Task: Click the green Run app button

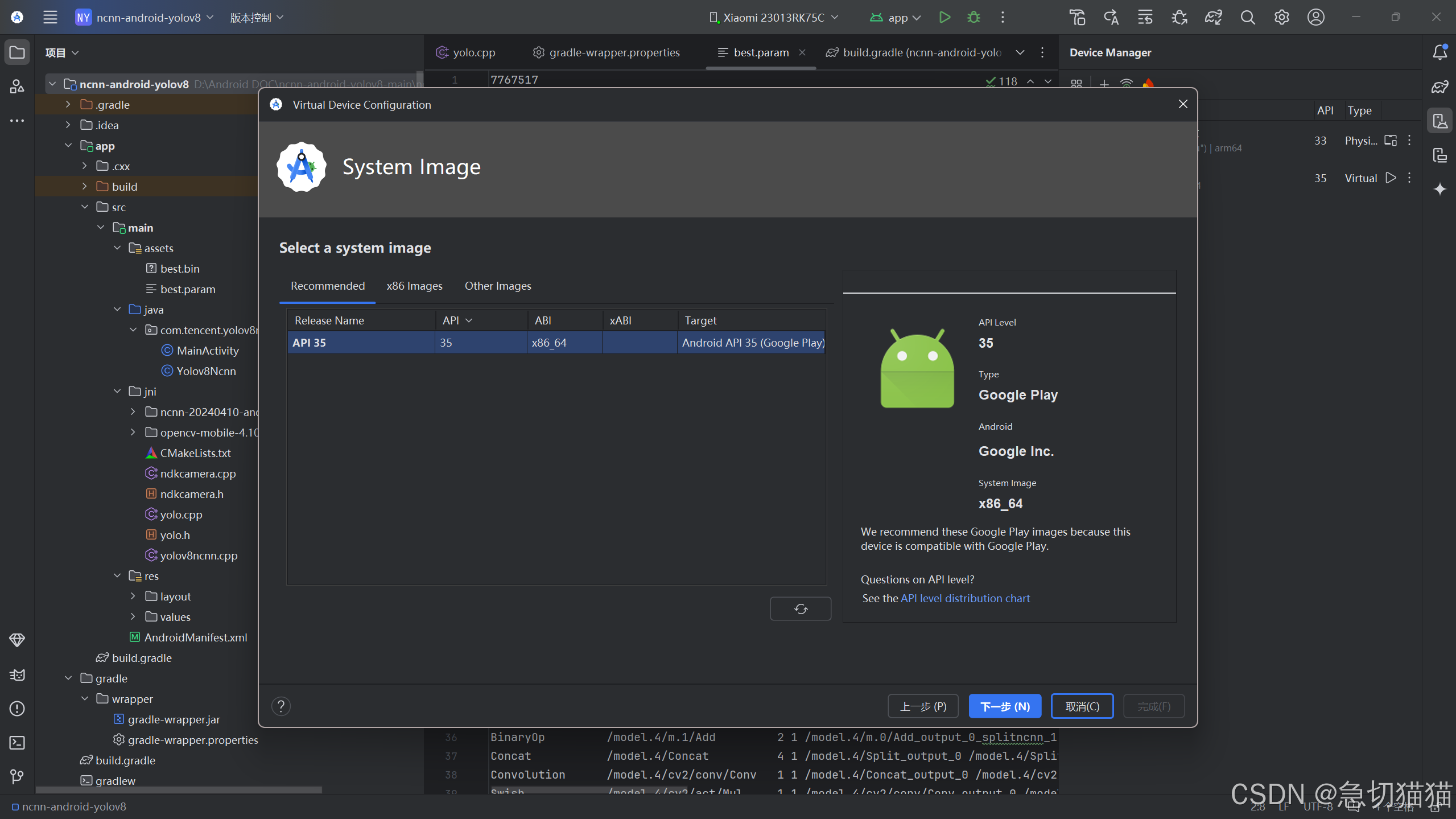Action: point(944,17)
